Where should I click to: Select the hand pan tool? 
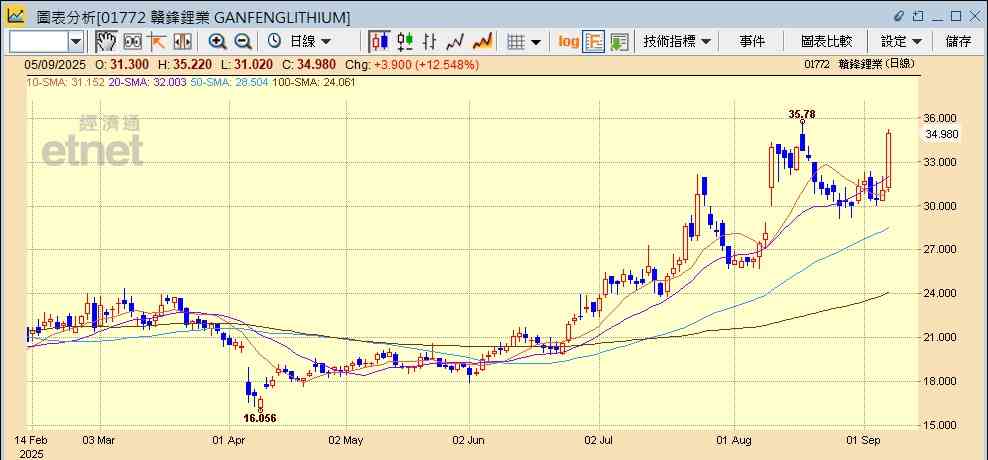pyautogui.click(x=106, y=42)
